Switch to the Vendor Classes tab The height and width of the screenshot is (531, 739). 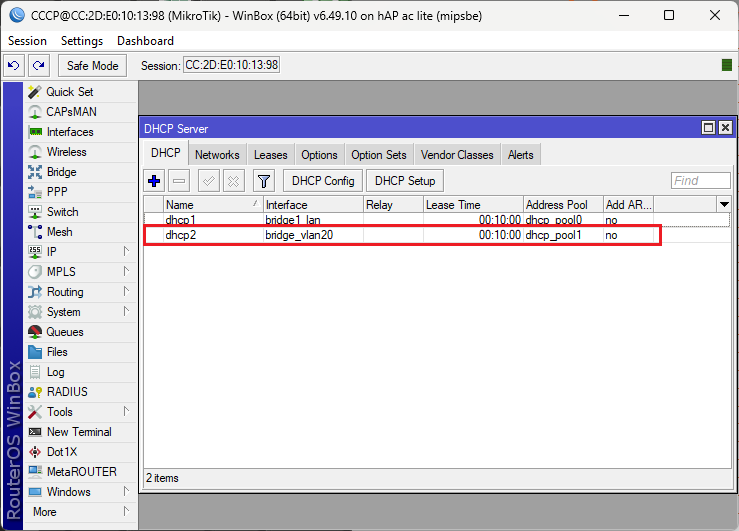pos(457,155)
